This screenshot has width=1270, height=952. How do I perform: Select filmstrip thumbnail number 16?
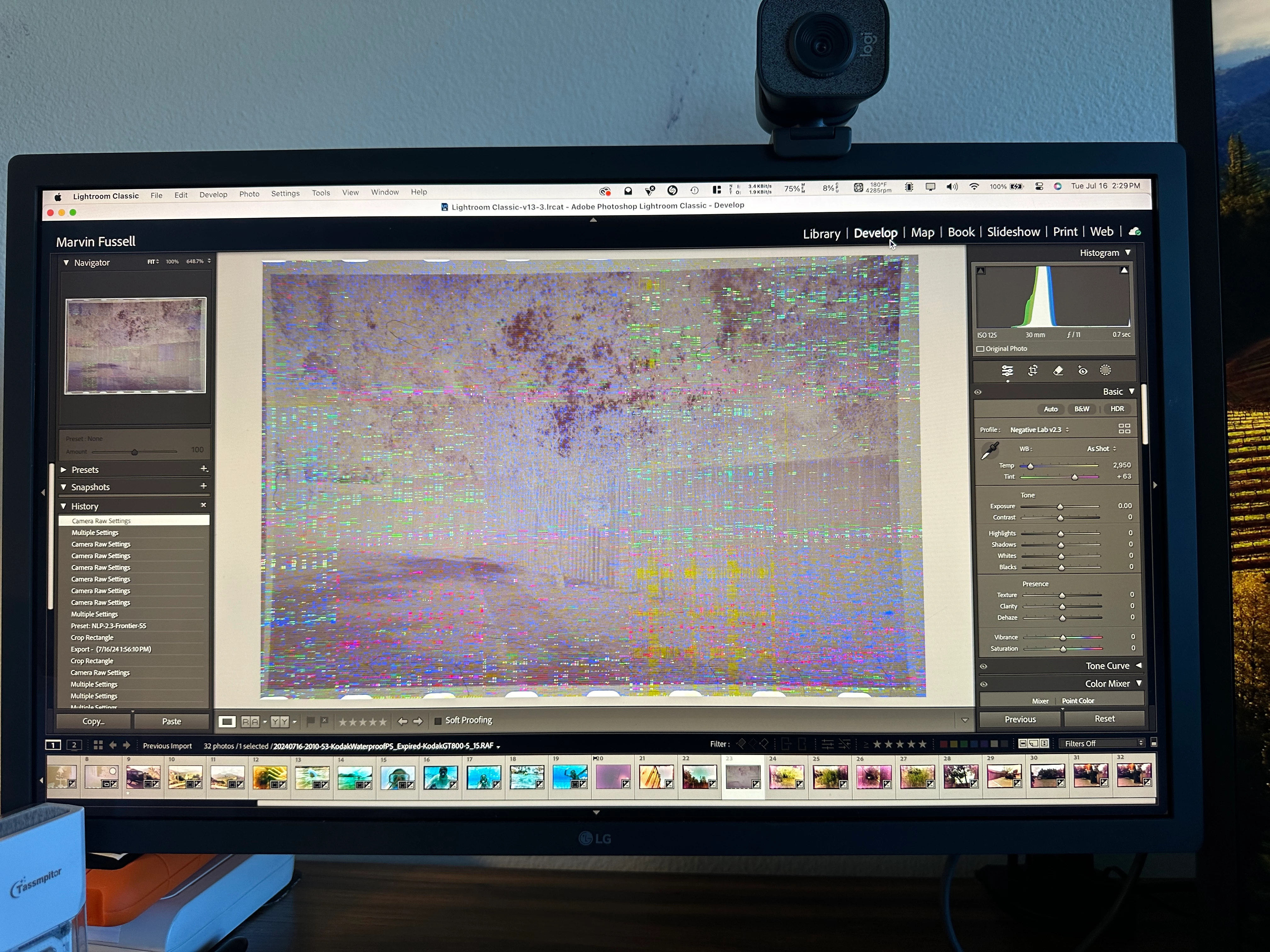point(440,778)
